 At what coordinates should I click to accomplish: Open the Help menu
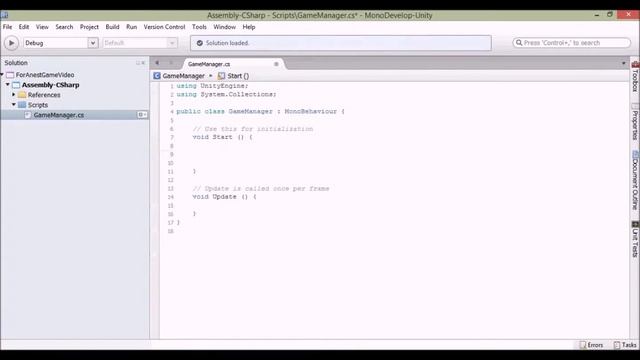[249, 27]
